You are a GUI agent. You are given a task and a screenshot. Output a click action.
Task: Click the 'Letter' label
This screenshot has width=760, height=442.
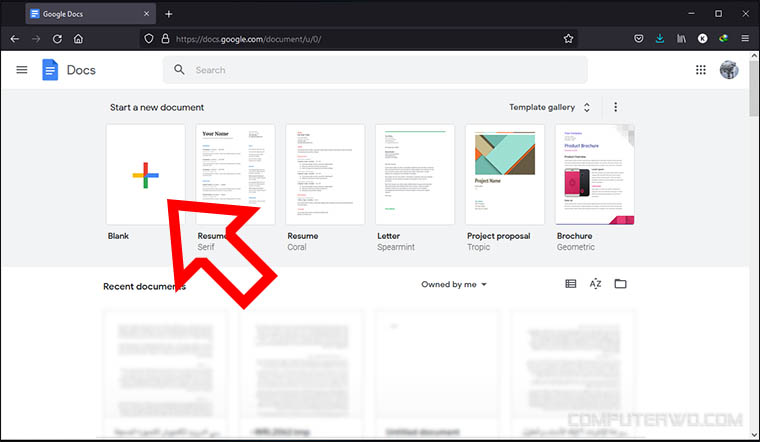[x=389, y=236]
